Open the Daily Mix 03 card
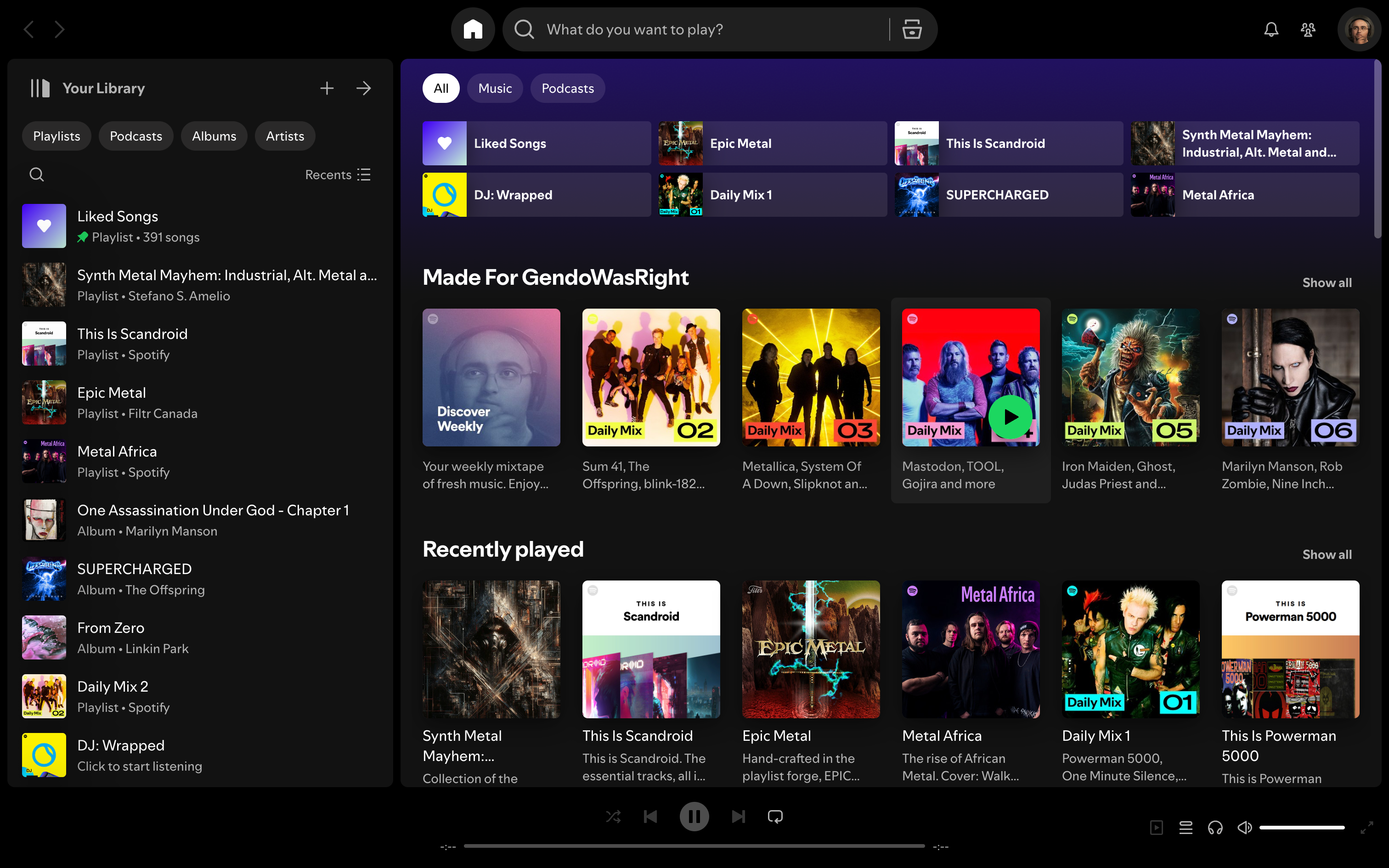The image size is (1389, 868). coord(810,400)
